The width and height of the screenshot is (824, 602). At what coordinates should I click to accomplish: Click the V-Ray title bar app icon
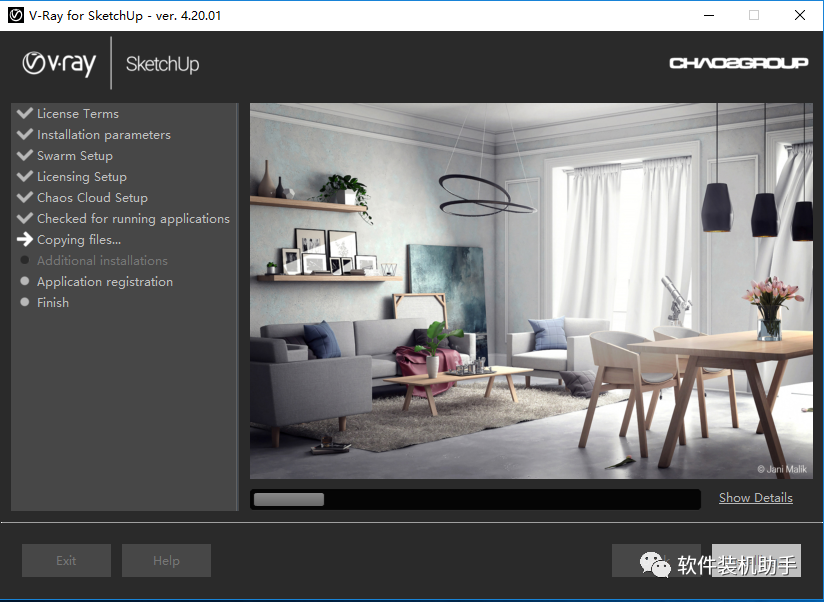point(16,15)
